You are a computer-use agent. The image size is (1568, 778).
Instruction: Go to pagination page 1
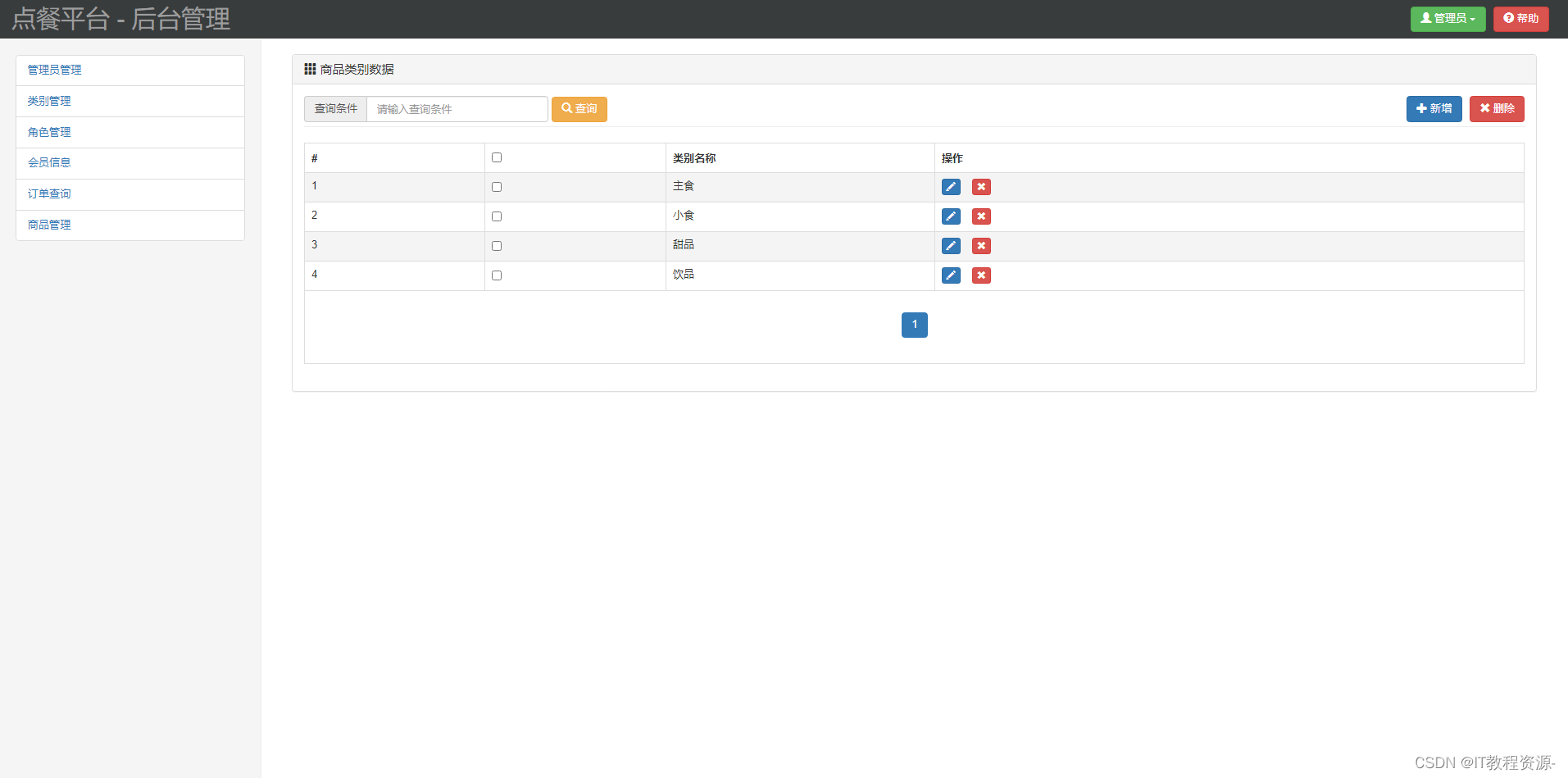pos(915,325)
